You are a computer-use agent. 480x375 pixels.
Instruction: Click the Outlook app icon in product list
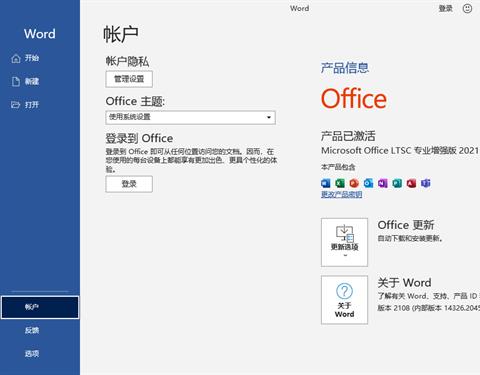tap(368, 183)
